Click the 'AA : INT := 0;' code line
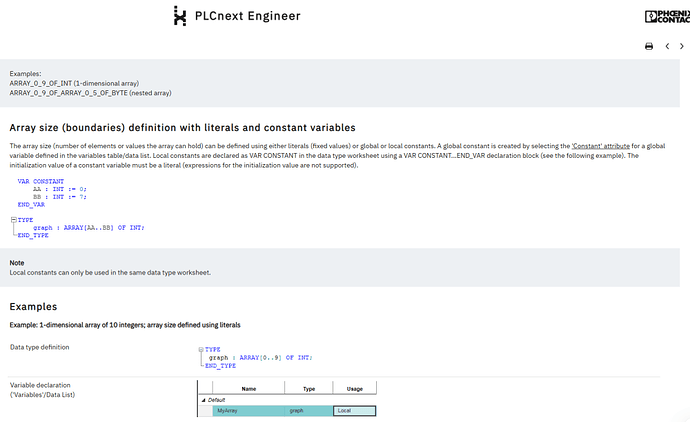The width and height of the screenshot is (690, 422). [59, 189]
